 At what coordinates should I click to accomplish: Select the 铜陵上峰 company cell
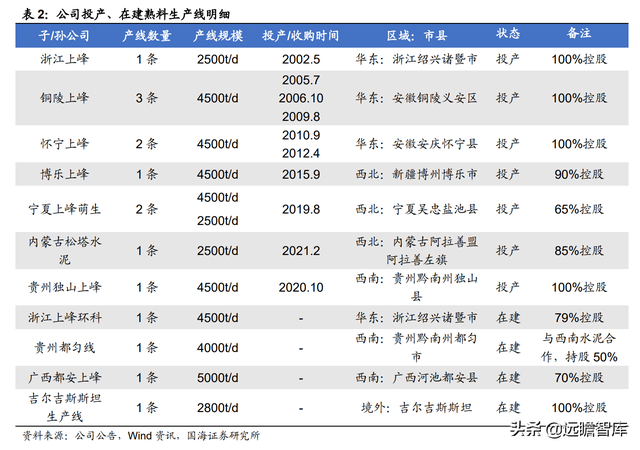(64, 98)
